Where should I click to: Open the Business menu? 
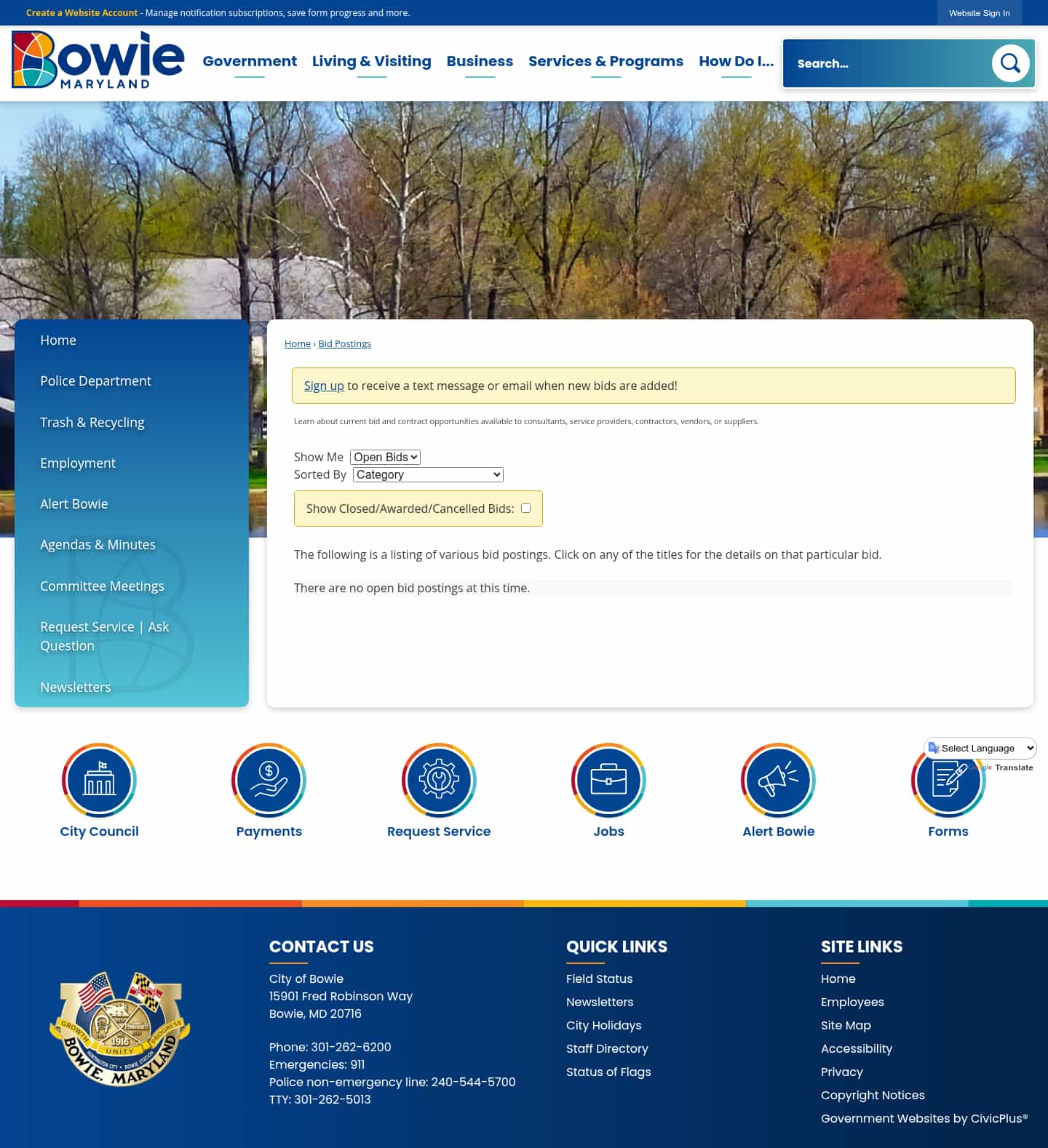click(480, 61)
